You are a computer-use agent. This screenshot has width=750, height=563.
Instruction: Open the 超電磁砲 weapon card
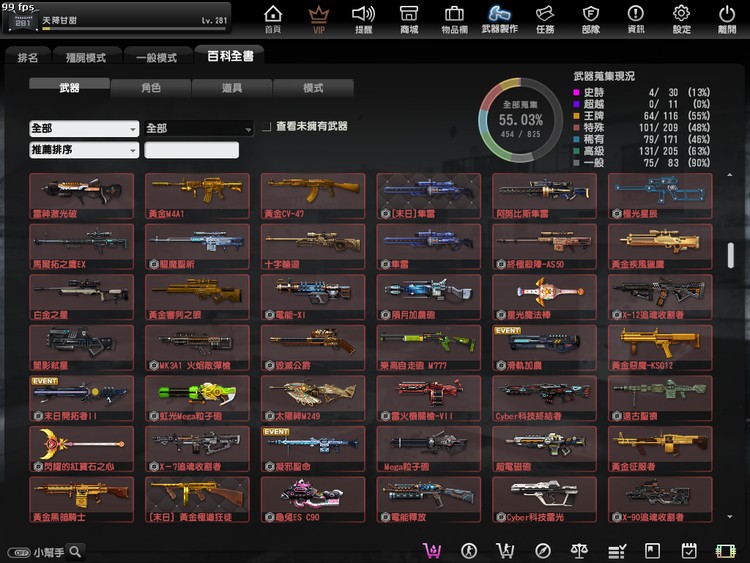pos(544,449)
